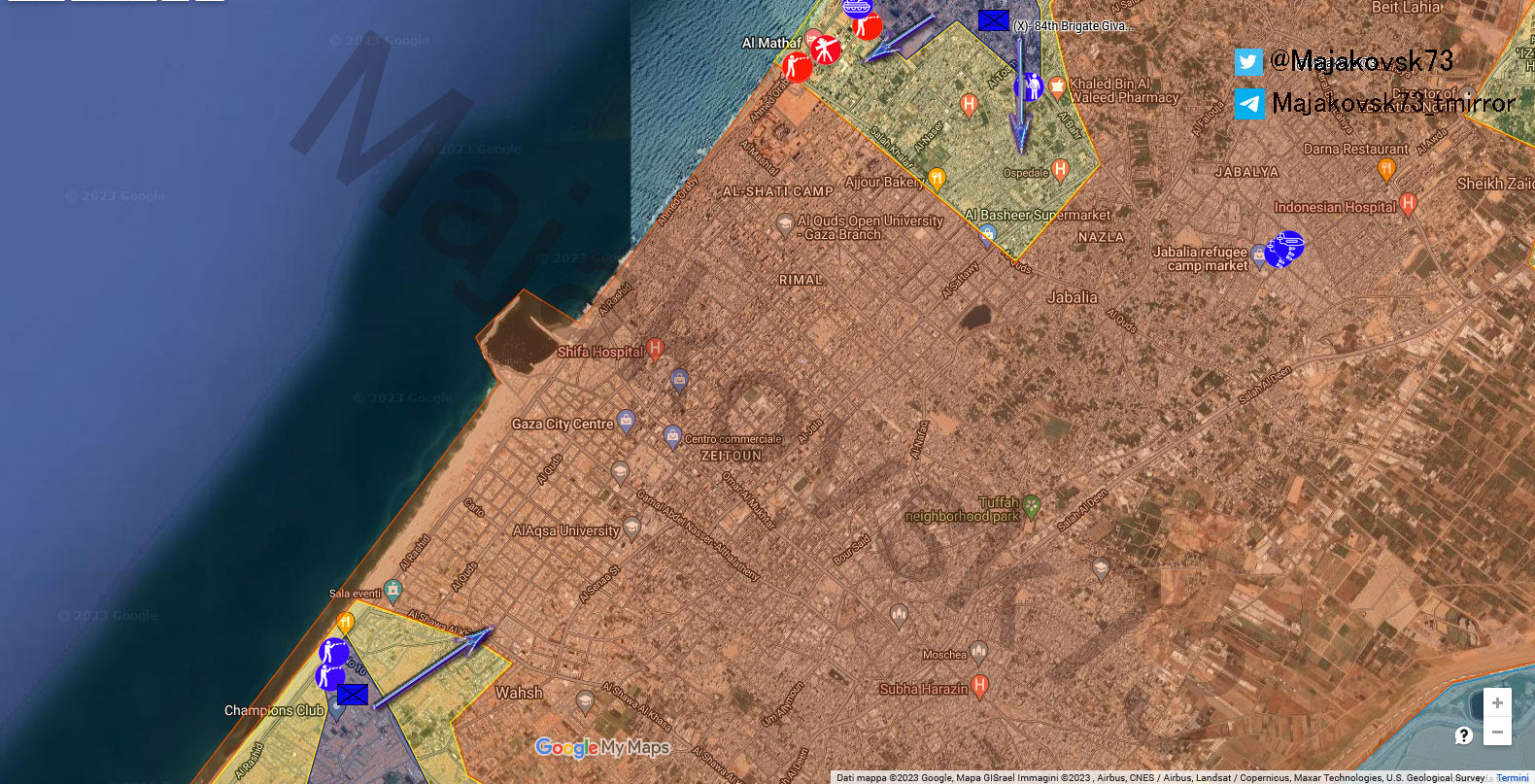Image resolution: width=1535 pixels, height=784 pixels.
Task: Open Tuffah neighborhood park green marker
Action: click(1032, 506)
